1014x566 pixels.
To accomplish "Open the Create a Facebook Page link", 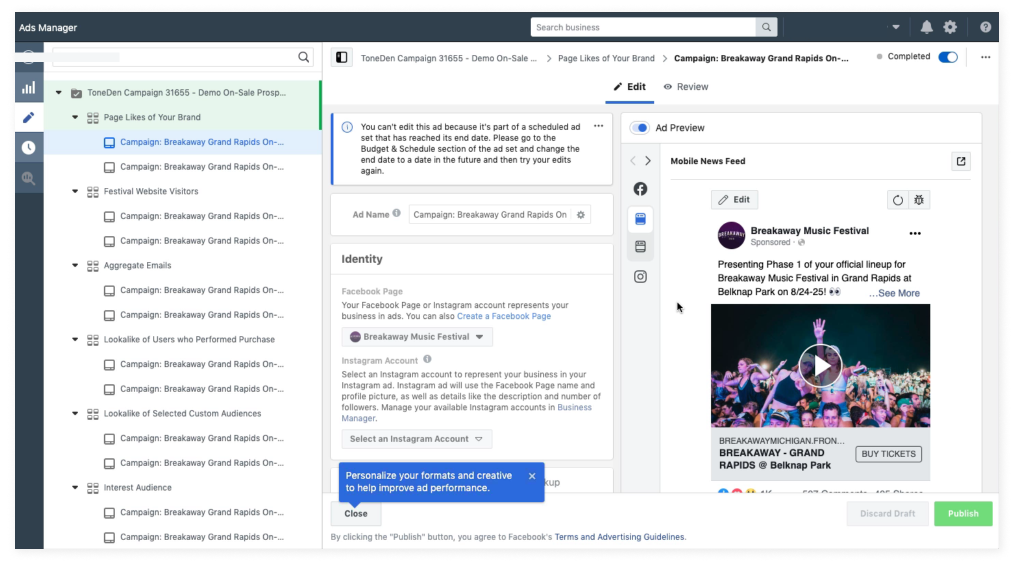I will (504, 316).
